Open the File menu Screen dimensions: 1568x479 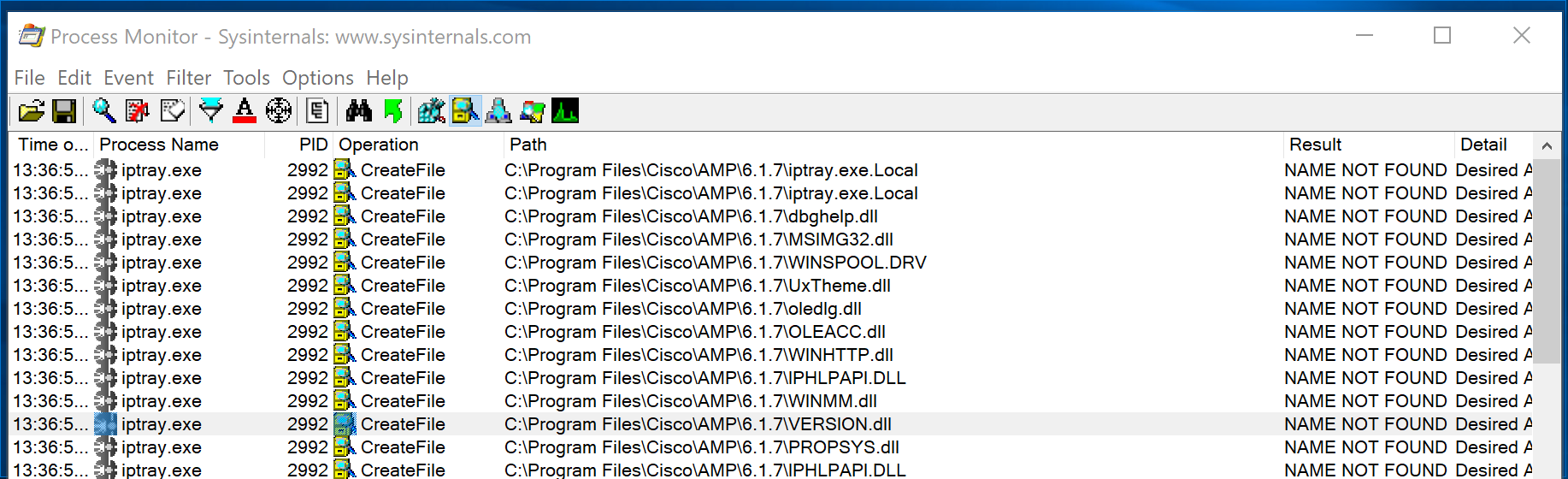pyautogui.click(x=29, y=78)
